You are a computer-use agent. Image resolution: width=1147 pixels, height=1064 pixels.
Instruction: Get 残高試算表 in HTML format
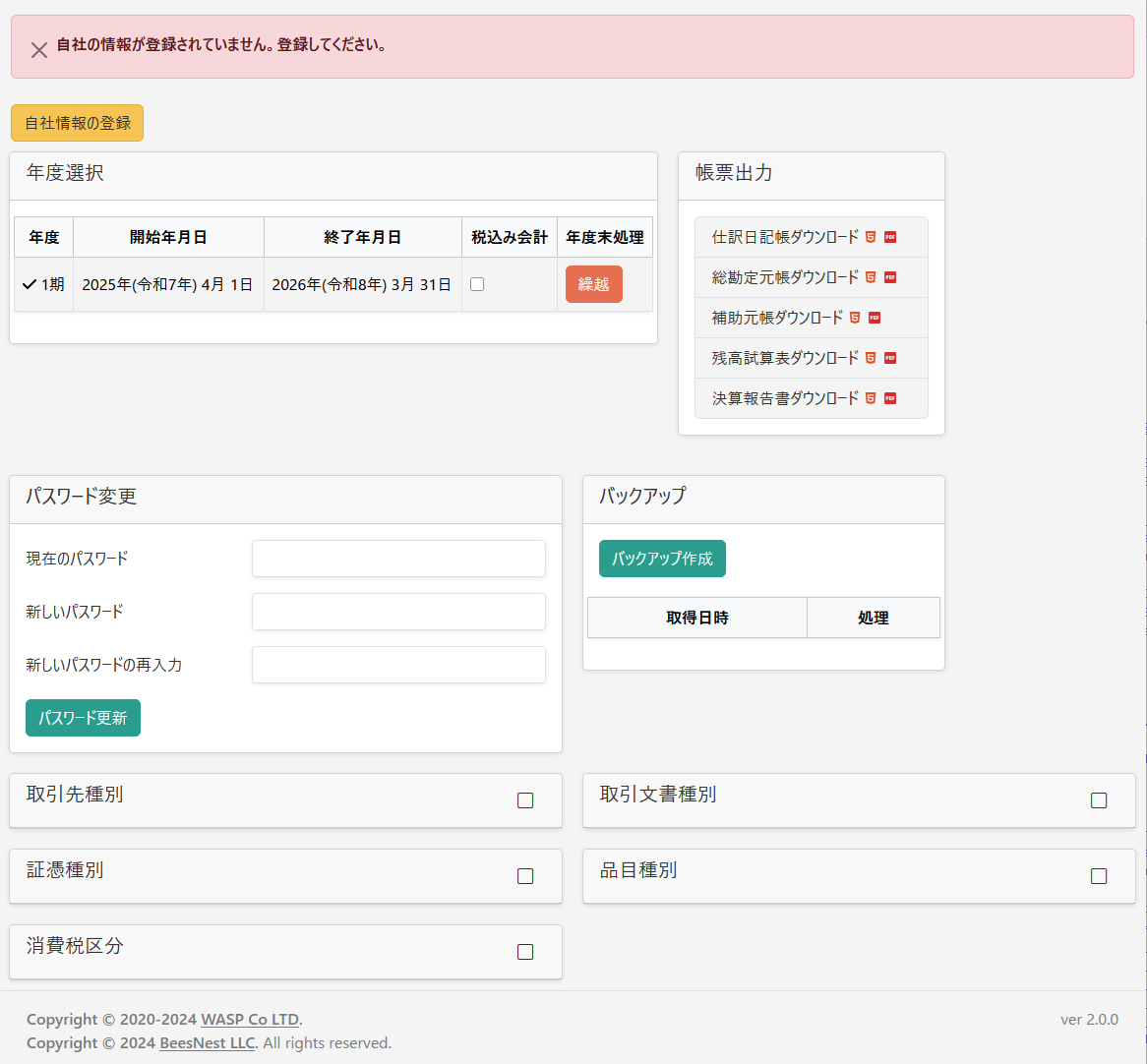click(x=871, y=358)
